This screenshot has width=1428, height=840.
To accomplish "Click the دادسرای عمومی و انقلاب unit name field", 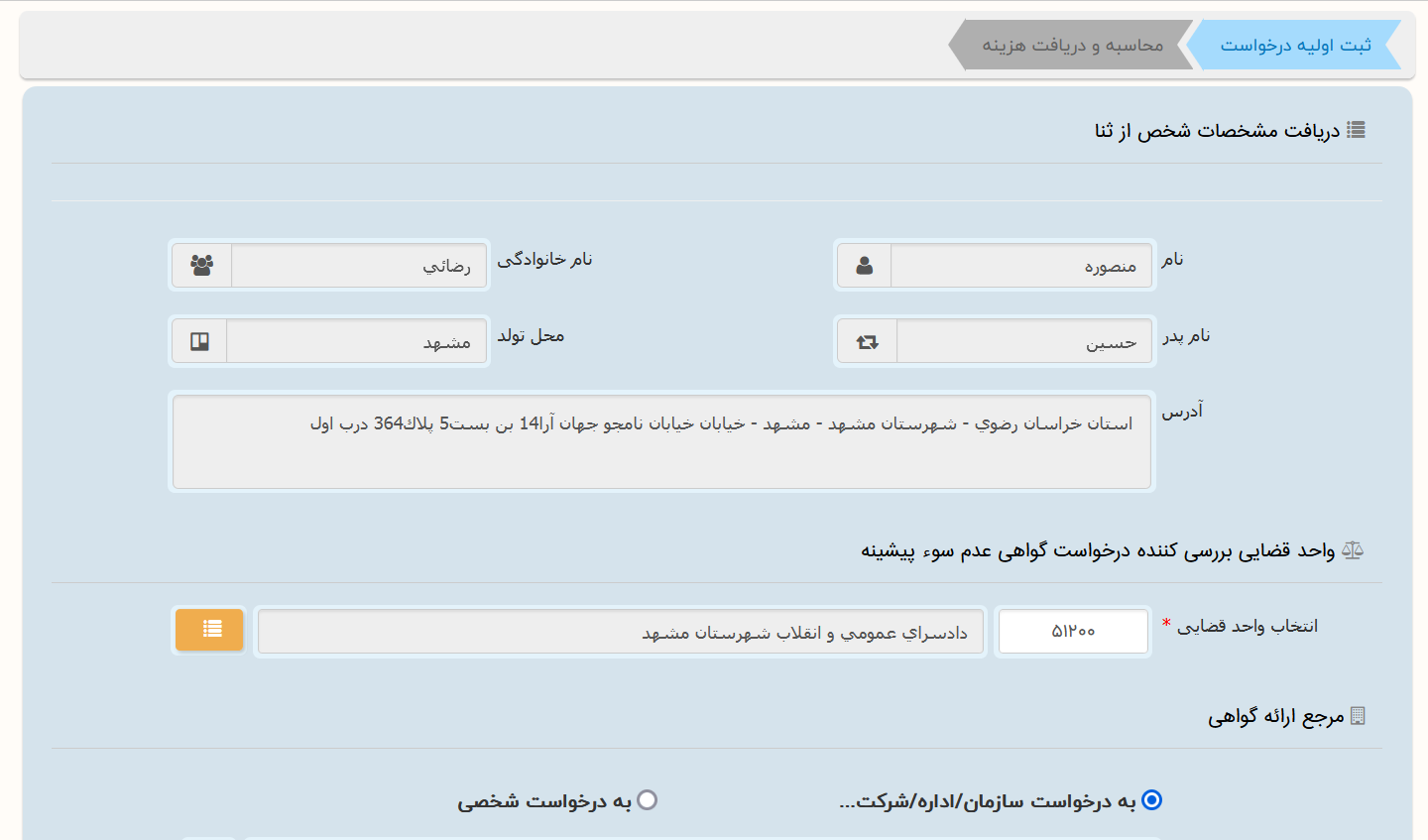I will pyautogui.click(x=620, y=632).
